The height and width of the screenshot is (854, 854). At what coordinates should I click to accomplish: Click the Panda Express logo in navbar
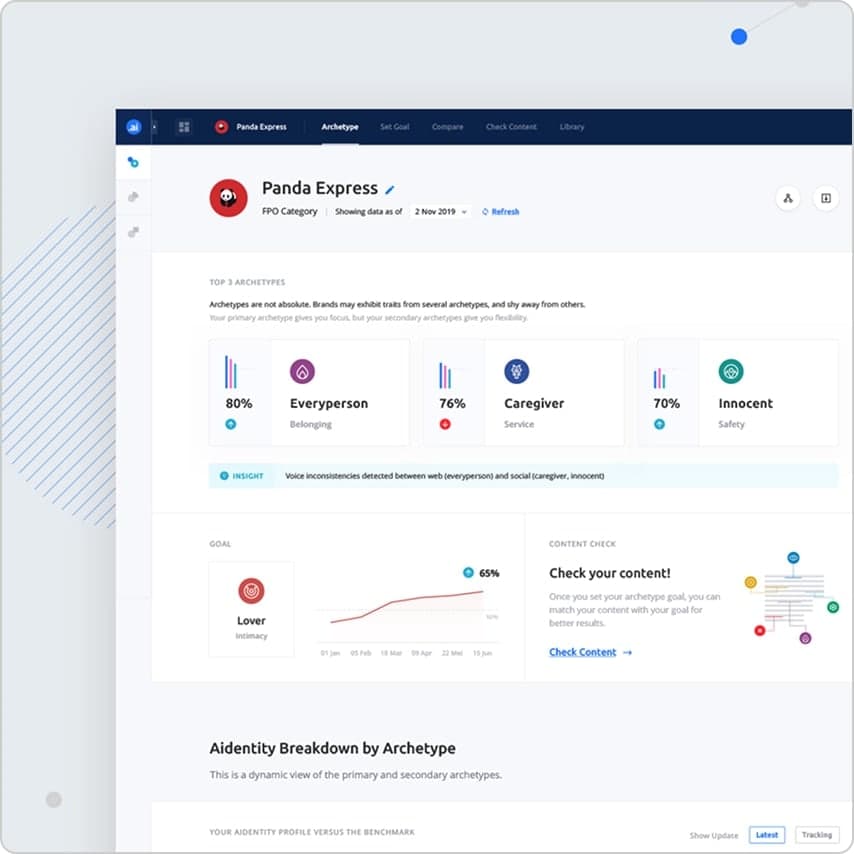[221, 127]
